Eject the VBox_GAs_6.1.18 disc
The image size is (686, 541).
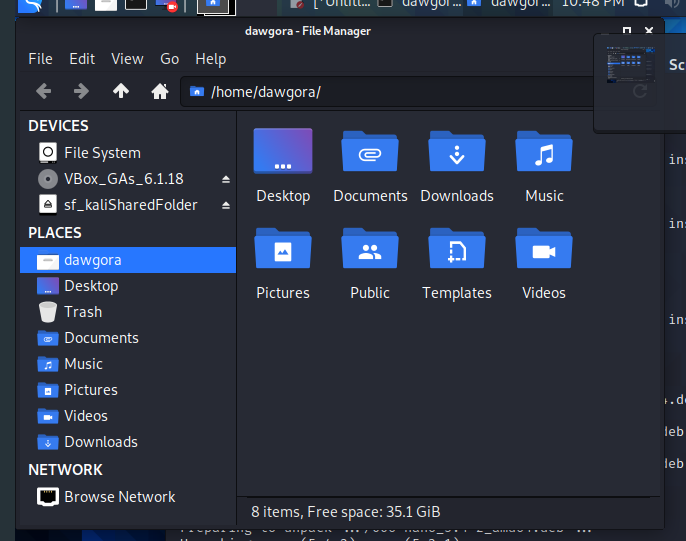225,179
